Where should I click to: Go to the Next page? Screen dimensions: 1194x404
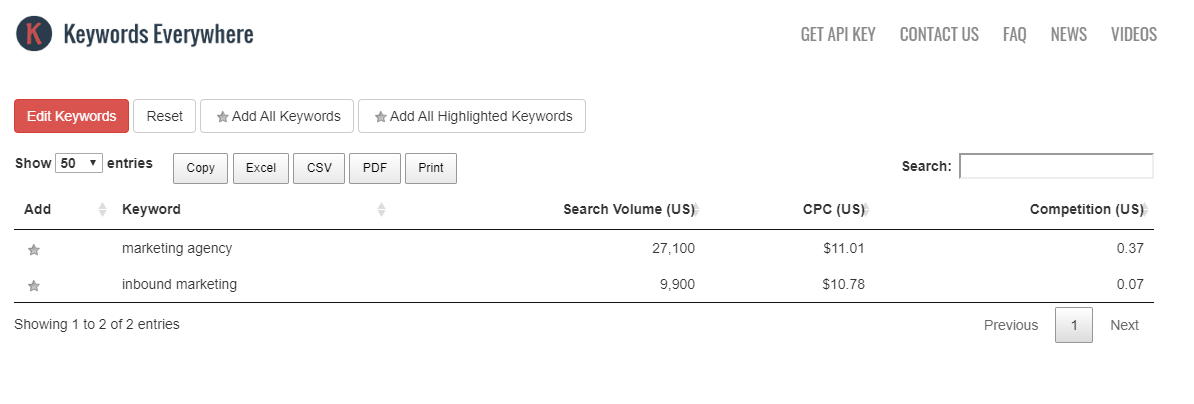tap(1124, 325)
